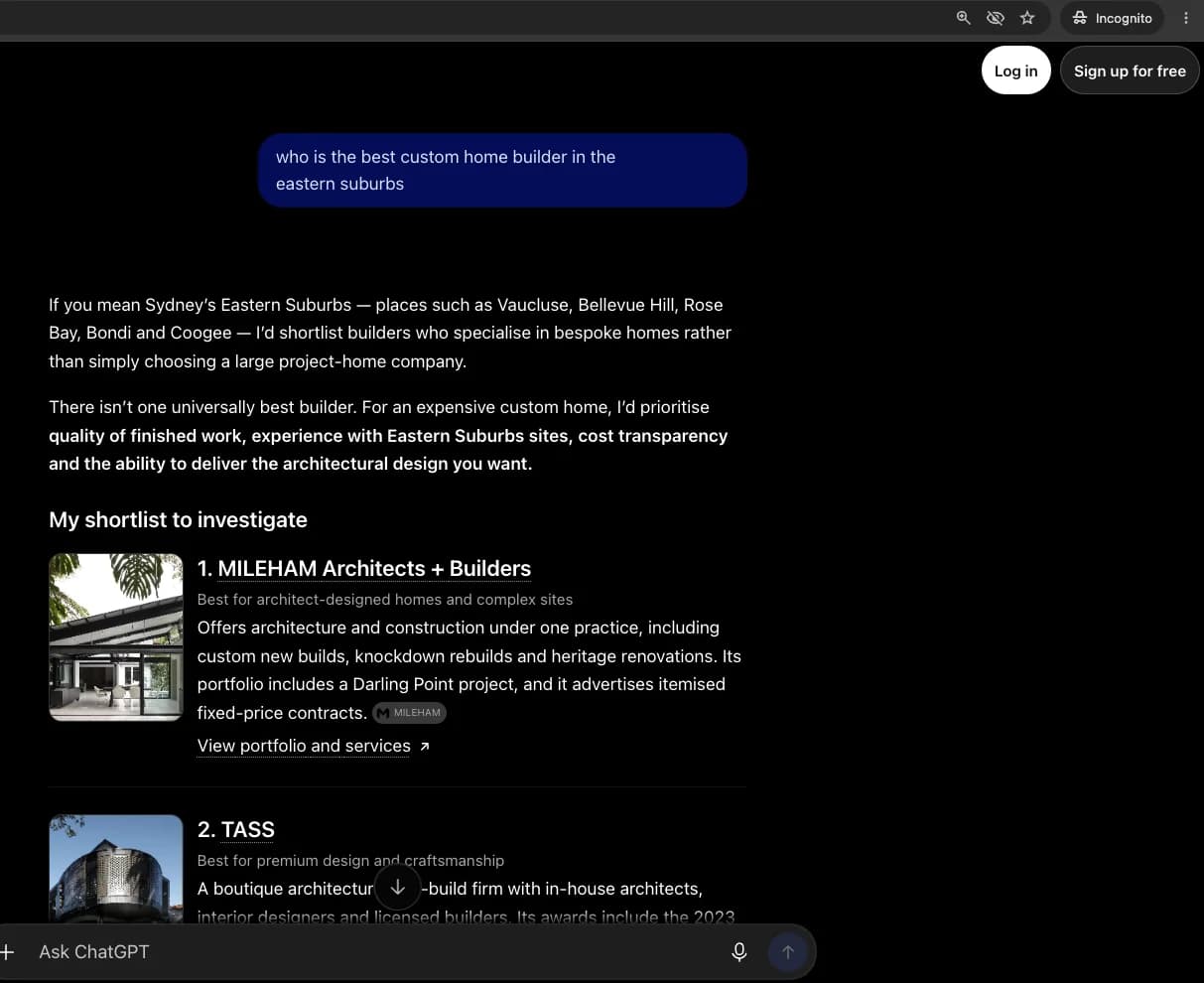Open the TASS building thumbnail image
The height and width of the screenshot is (983, 1204).
(116, 870)
